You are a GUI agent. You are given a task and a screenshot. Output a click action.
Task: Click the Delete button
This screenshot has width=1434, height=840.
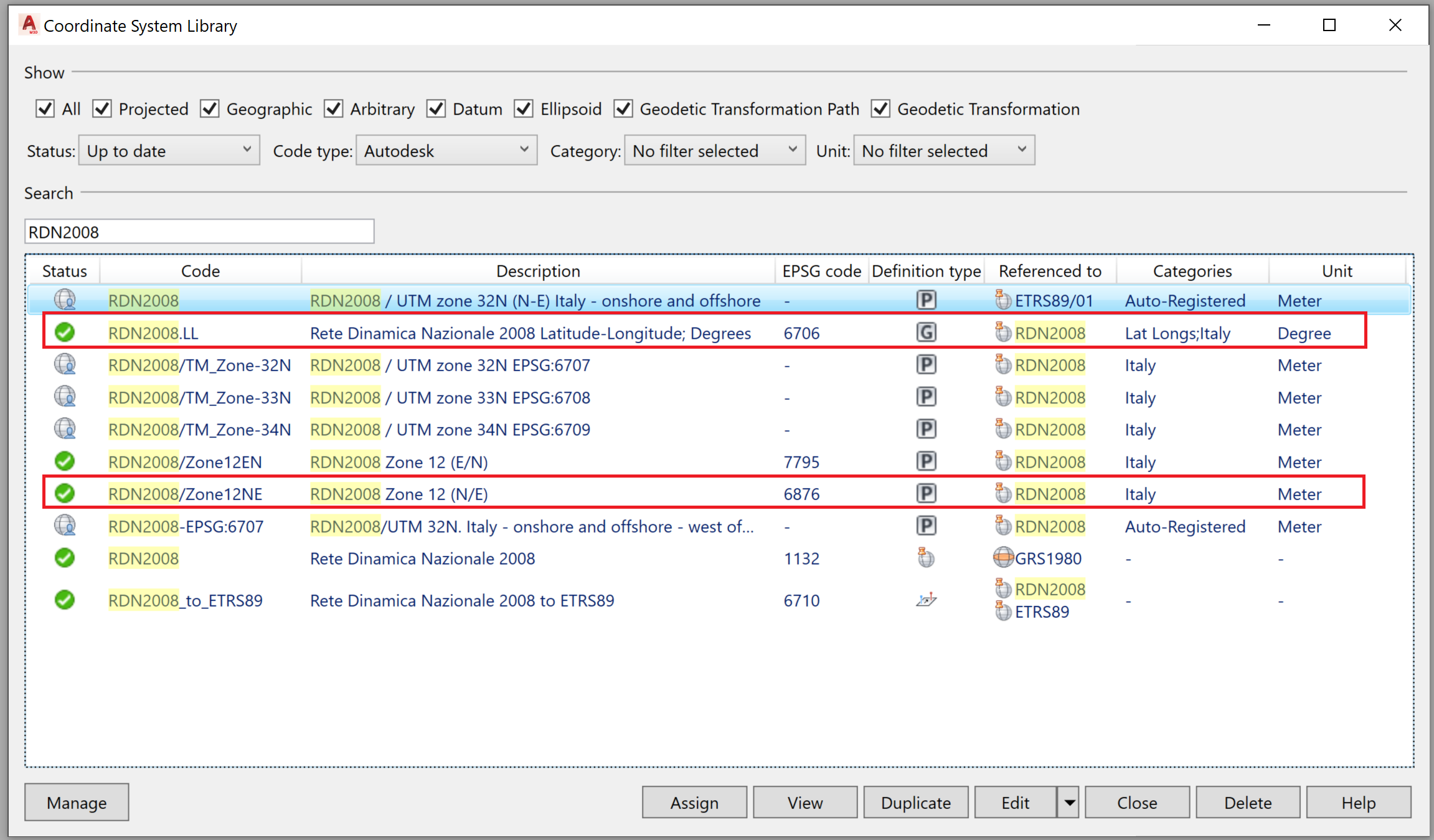[1248, 802]
